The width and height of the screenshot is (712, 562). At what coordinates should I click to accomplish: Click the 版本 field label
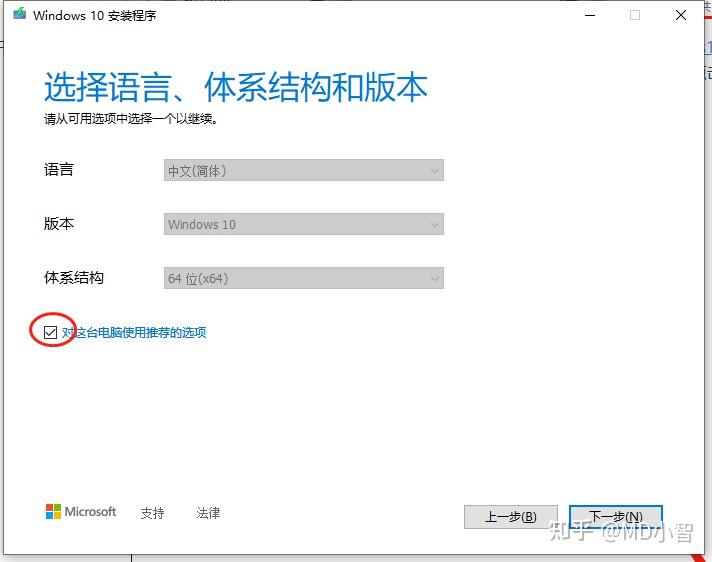59,223
